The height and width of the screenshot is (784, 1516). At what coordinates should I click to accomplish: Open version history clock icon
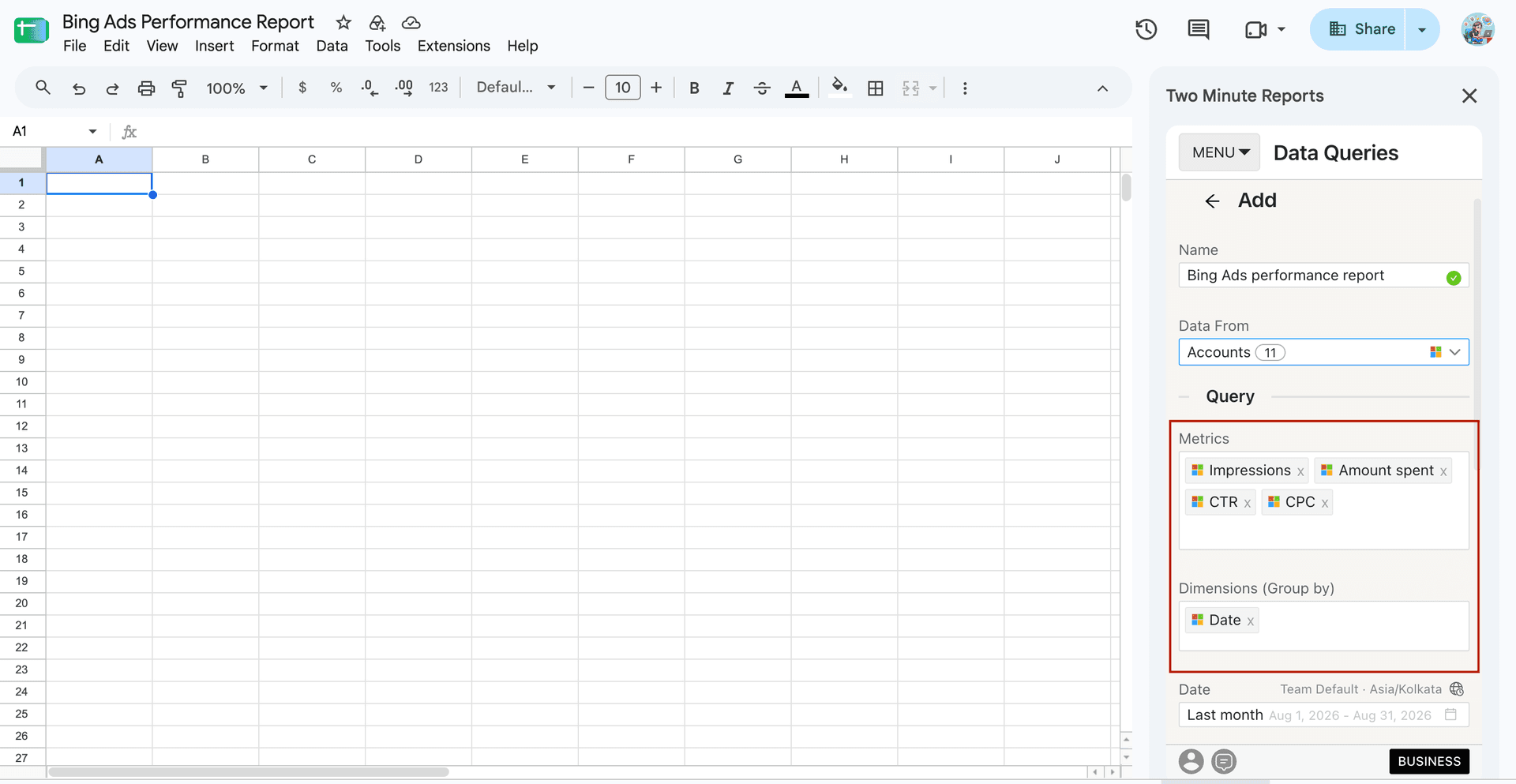click(1146, 30)
